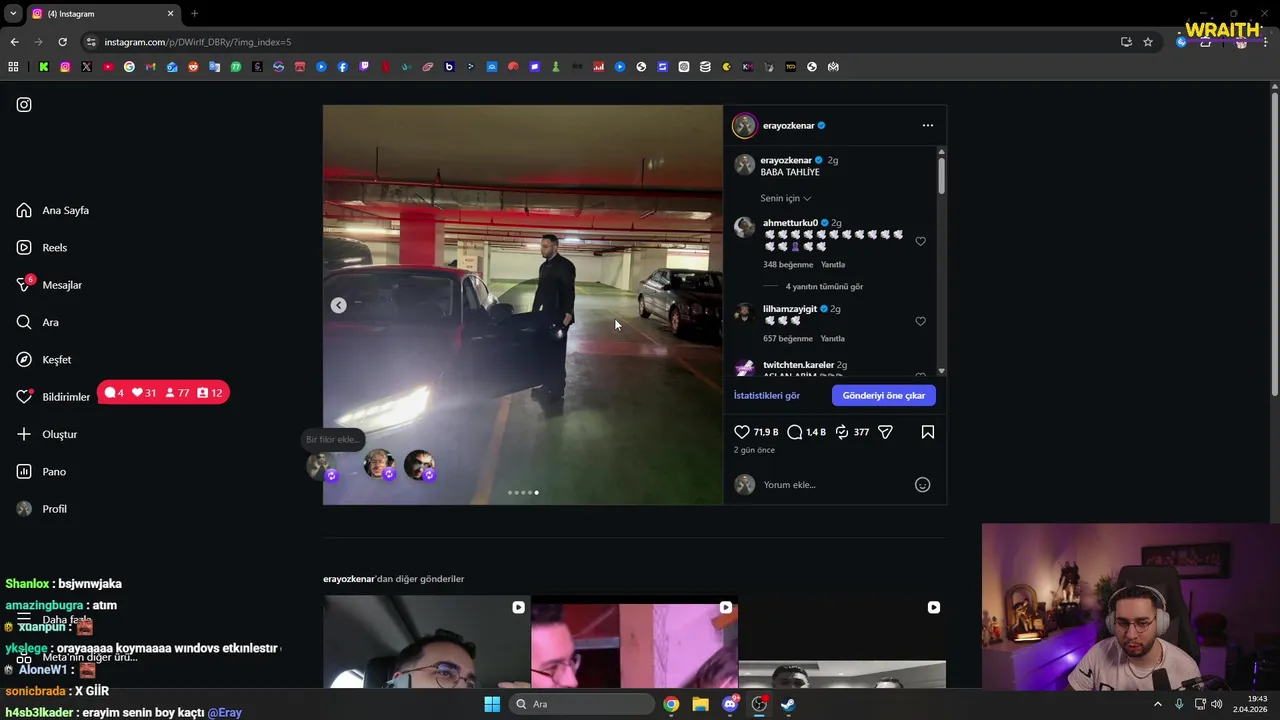The image size is (1280, 720).
Task: Show previous photo in carousel
Action: click(x=338, y=305)
